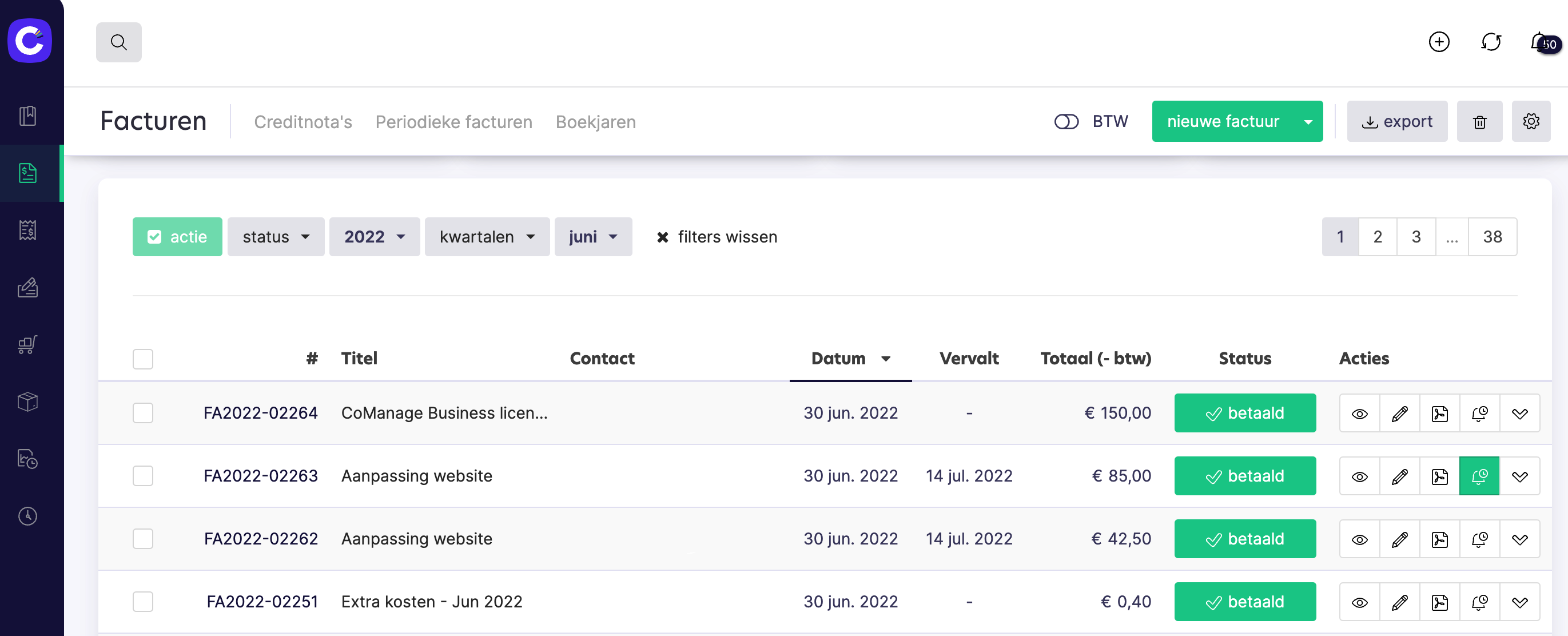The height and width of the screenshot is (636, 1568).
Task: View invoice FA2022-02264 eye icon
Action: tap(1359, 414)
